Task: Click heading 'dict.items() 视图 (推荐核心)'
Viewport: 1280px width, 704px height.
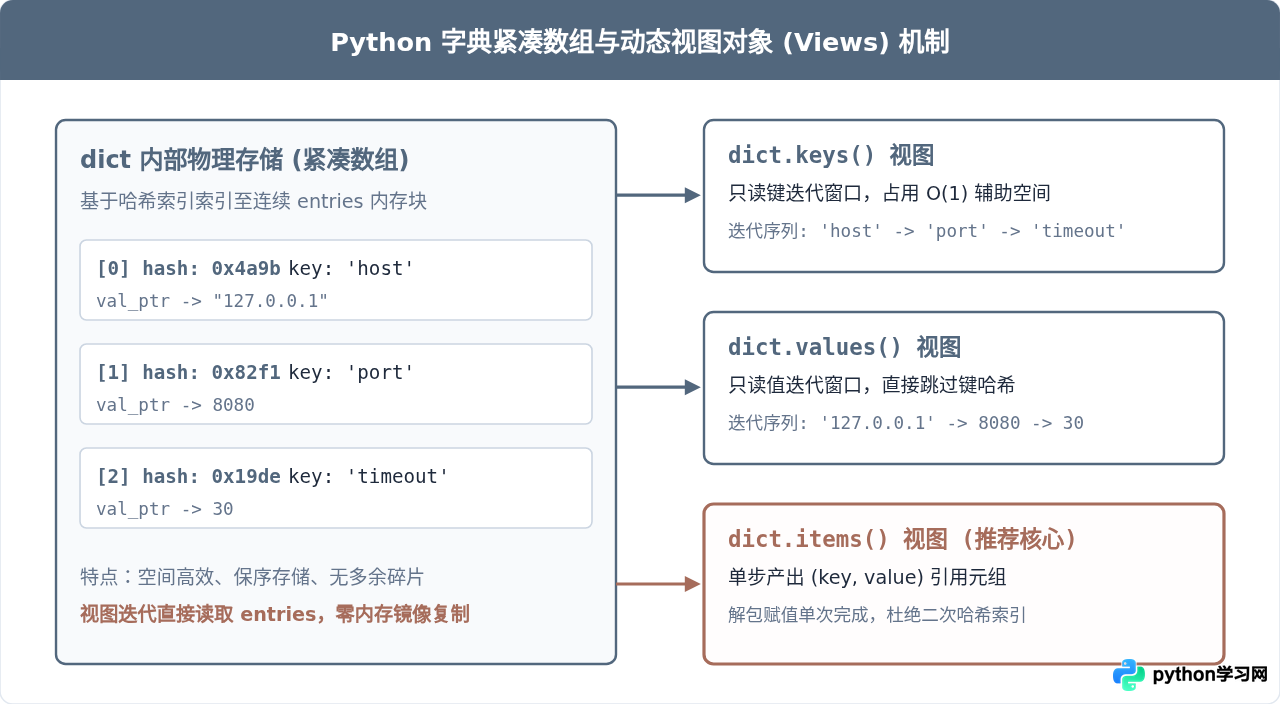Action: pyautogui.click(x=903, y=539)
